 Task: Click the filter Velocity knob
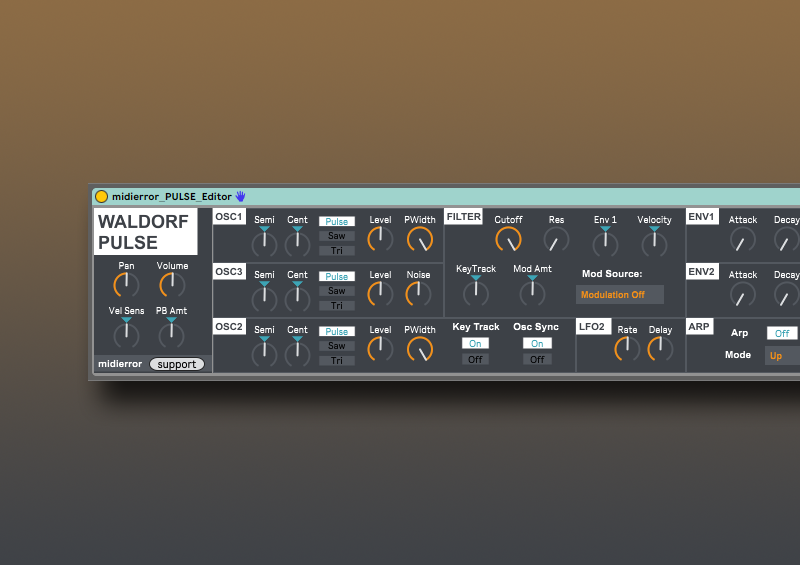click(654, 242)
